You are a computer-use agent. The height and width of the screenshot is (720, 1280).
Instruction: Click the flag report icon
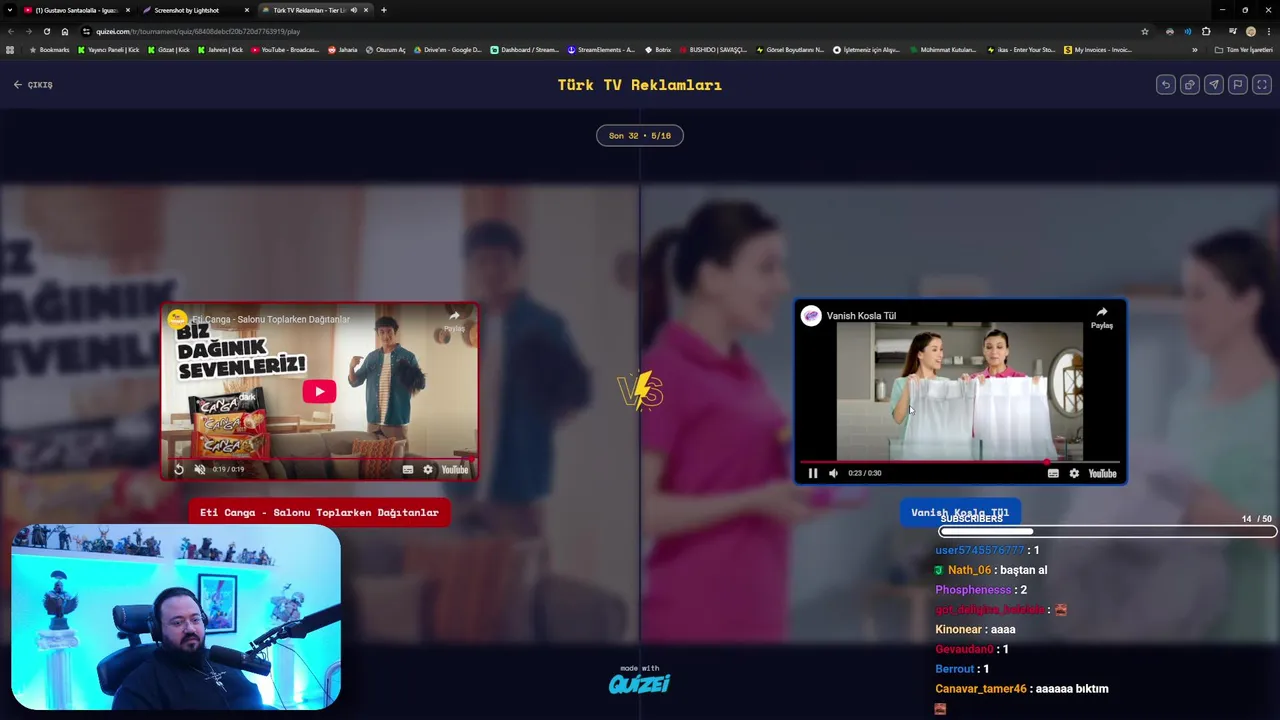1238,85
